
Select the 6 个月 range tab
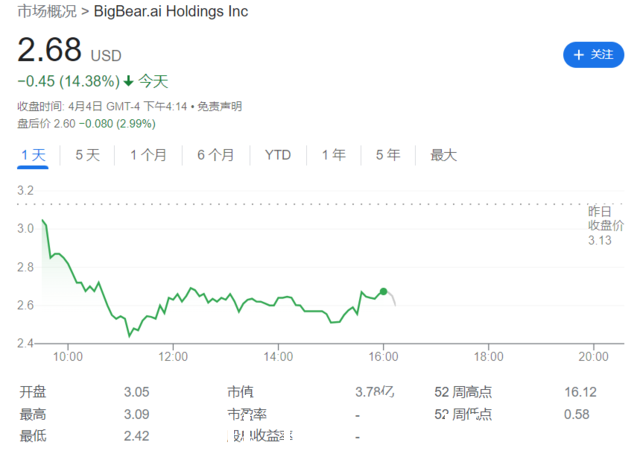tap(216, 155)
